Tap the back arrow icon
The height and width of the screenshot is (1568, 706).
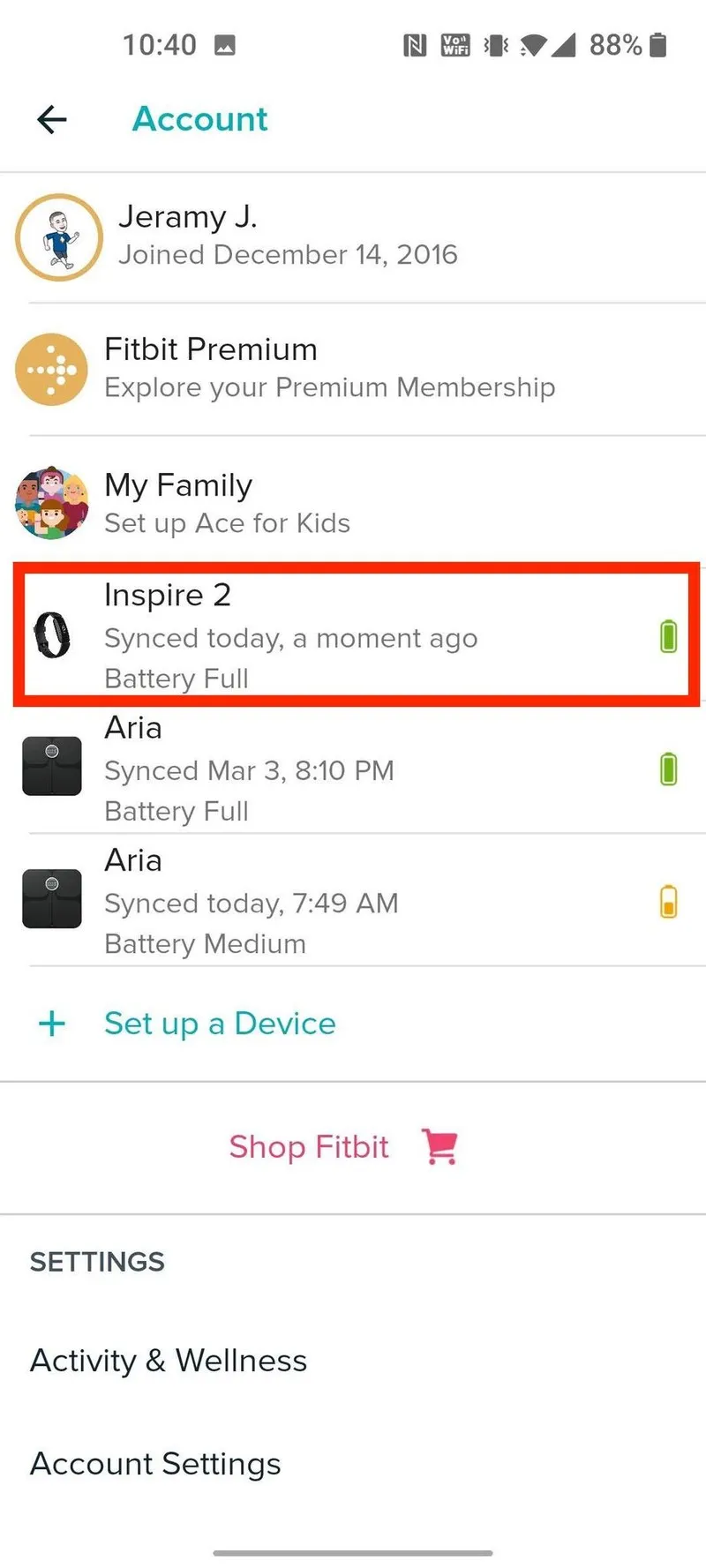click(52, 119)
